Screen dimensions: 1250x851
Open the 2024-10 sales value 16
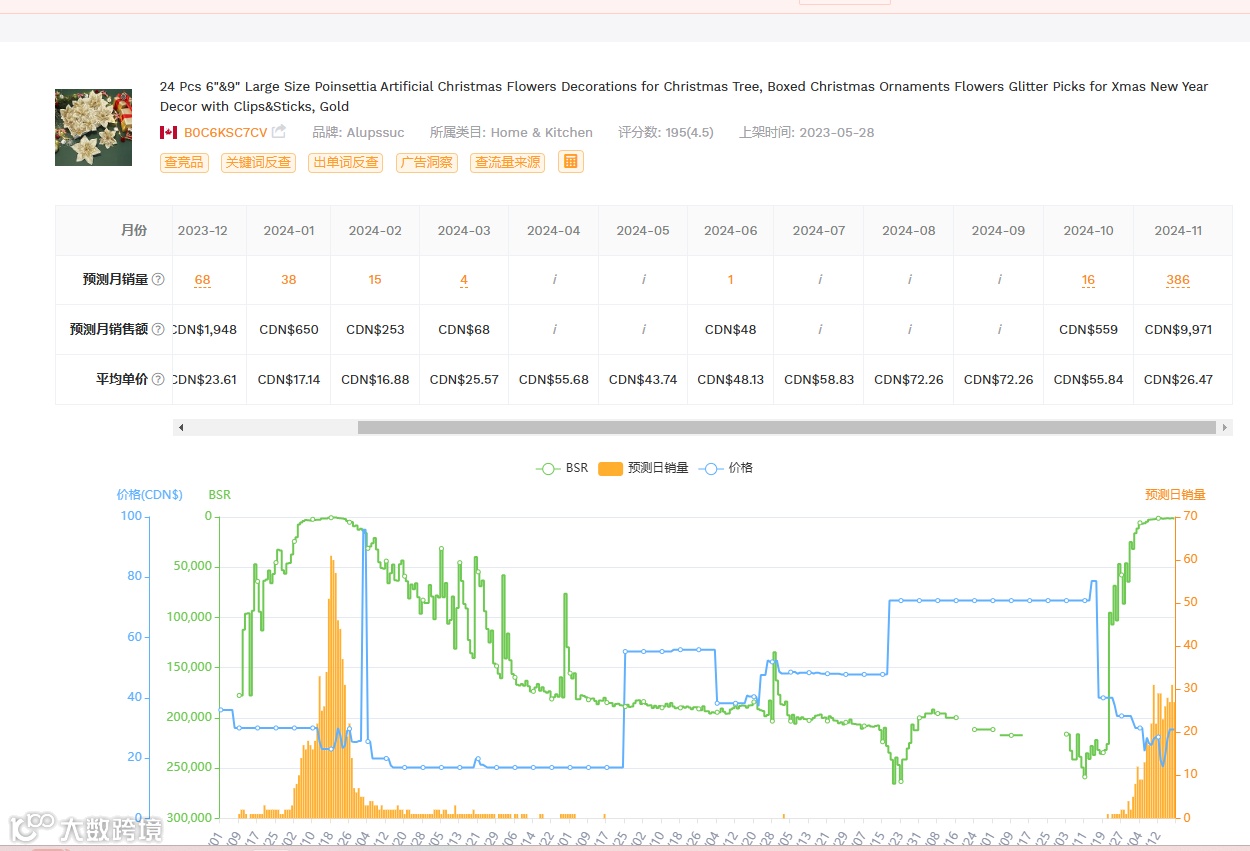pos(1088,280)
